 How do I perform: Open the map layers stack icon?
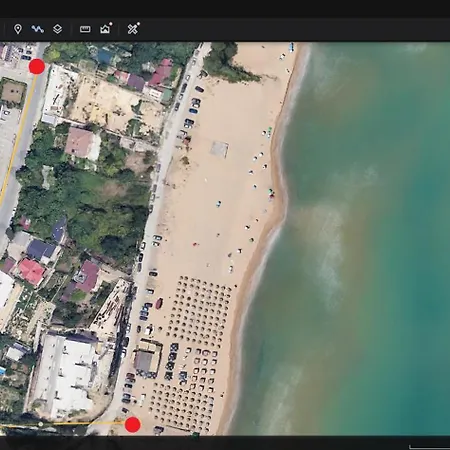[x=57, y=29]
